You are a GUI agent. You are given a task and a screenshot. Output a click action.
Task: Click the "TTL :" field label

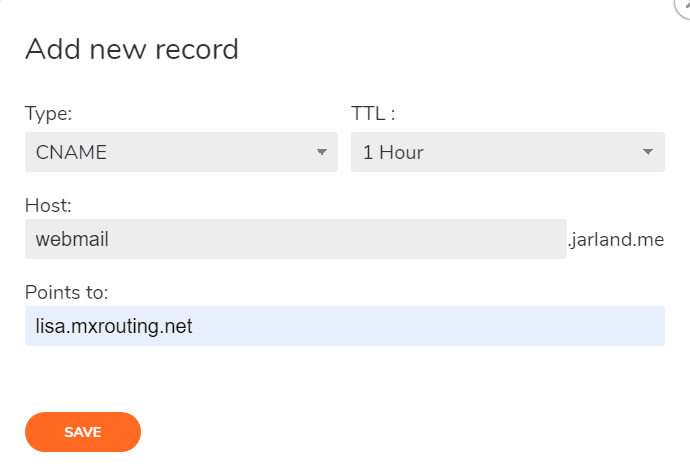tap(373, 113)
